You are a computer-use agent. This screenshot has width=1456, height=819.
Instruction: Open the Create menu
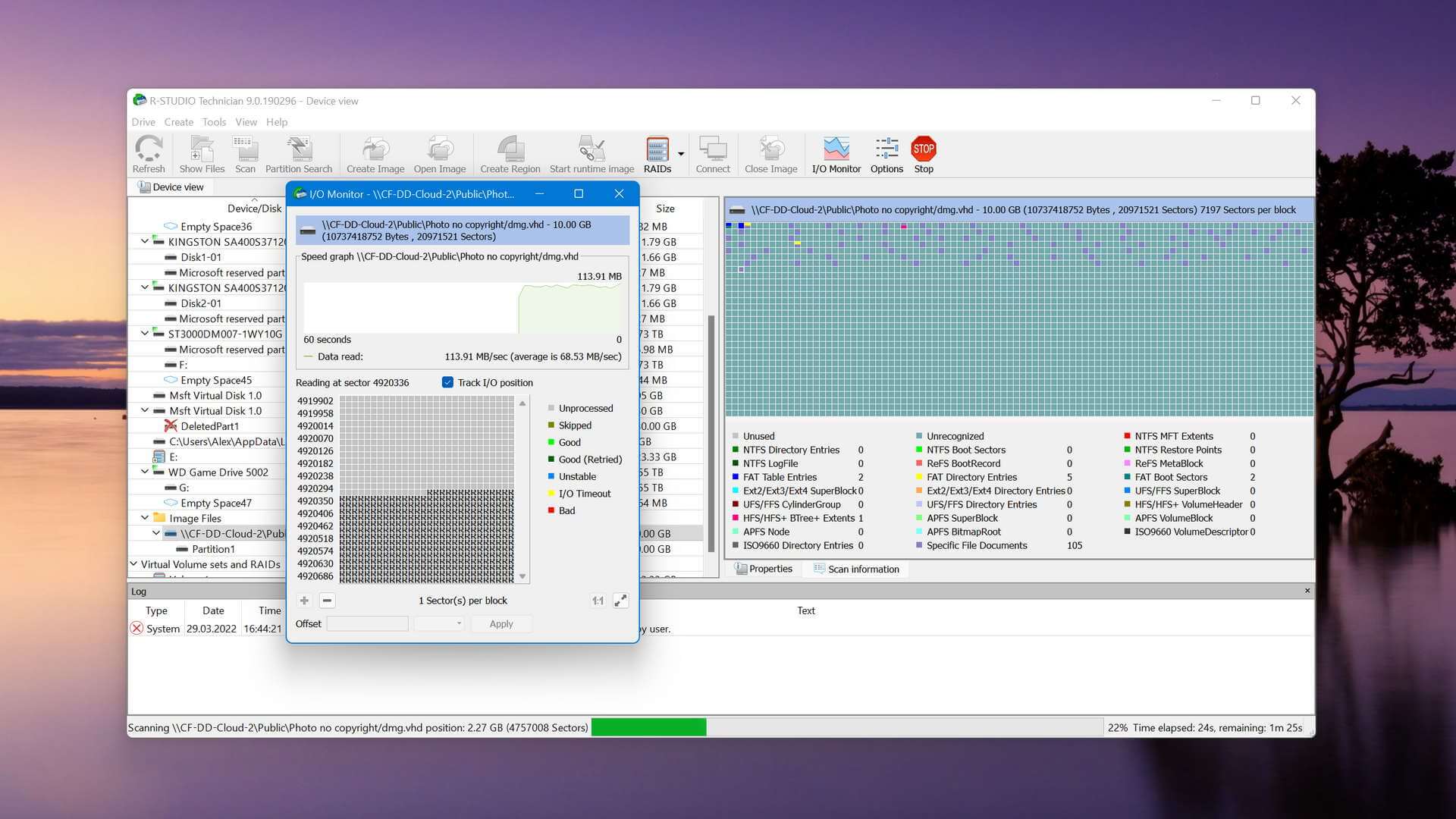pyautogui.click(x=179, y=122)
